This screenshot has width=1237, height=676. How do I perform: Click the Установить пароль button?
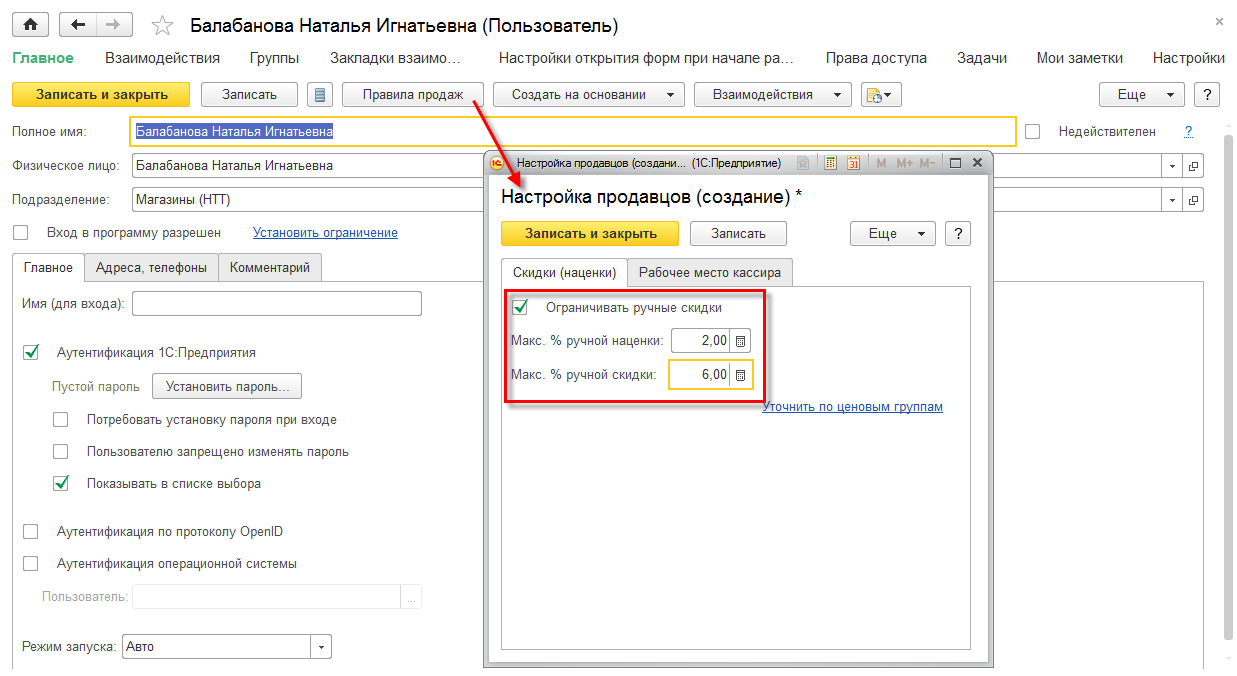click(226, 386)
